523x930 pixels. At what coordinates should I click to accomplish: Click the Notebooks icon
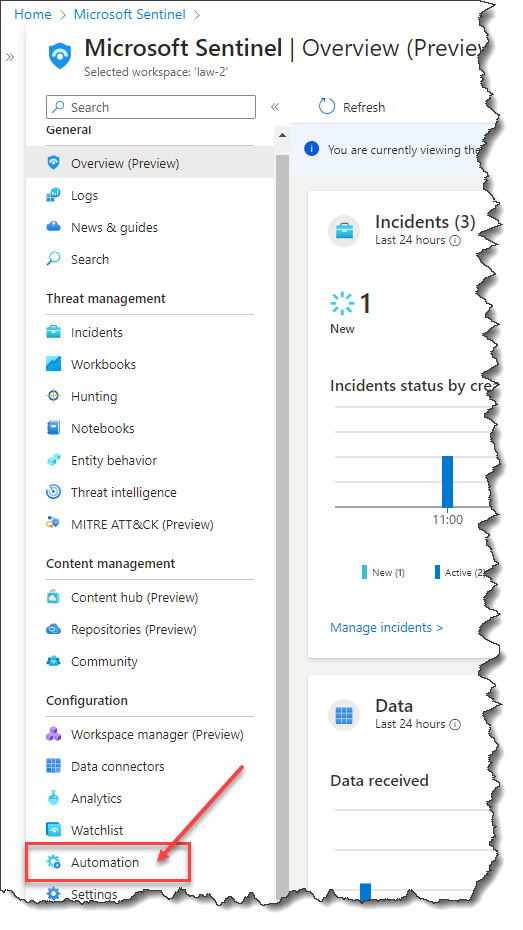pos(53,428)
